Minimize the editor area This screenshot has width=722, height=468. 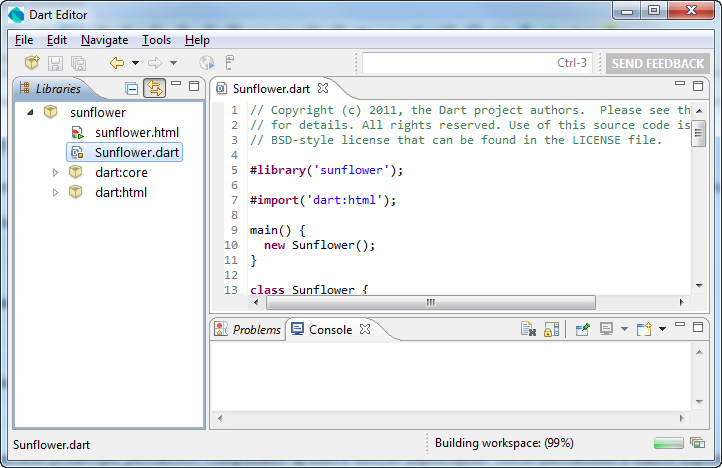point(680,84)
